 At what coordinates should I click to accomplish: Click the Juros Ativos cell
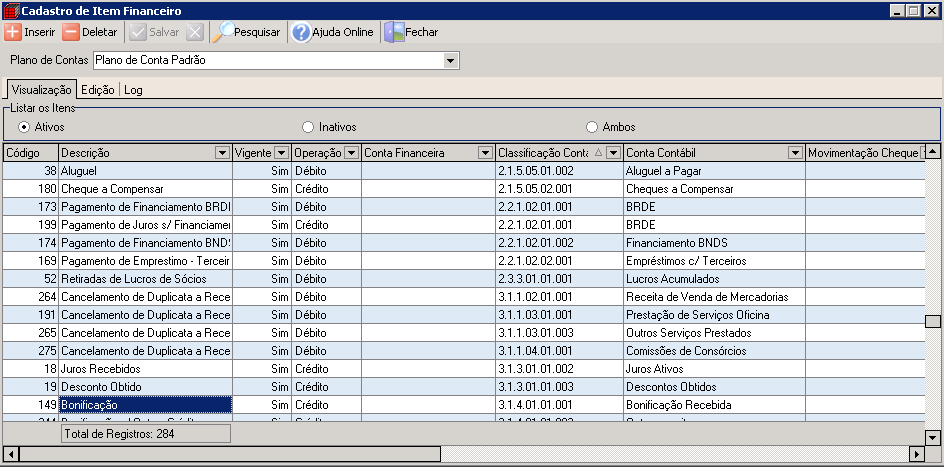point(715,368)
